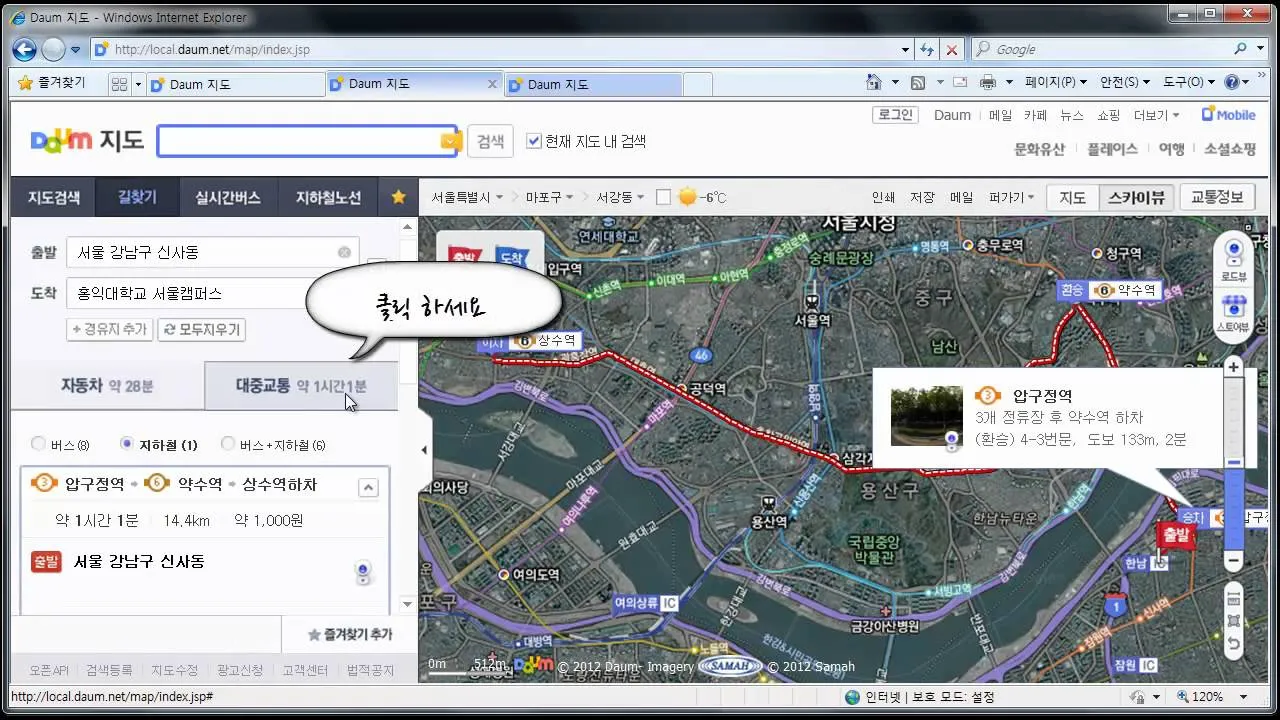Click the map undo/reset arrow tool
1280x720 pixels.
pos(1234,644)
